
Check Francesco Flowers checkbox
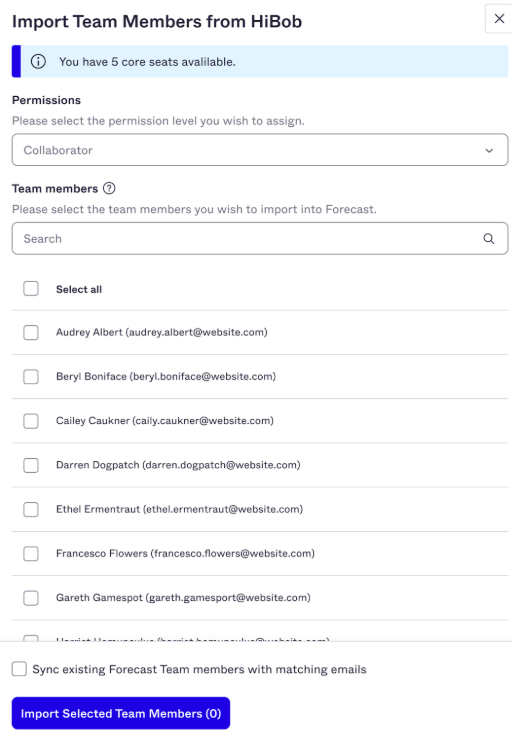[x=31, y=554]
